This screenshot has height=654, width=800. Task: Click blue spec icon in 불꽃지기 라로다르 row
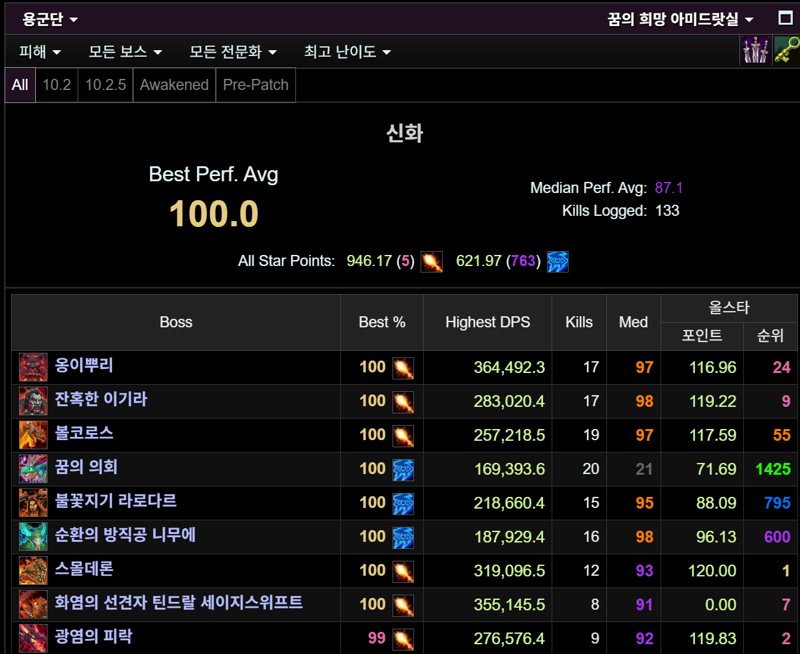tap(403, 504)
